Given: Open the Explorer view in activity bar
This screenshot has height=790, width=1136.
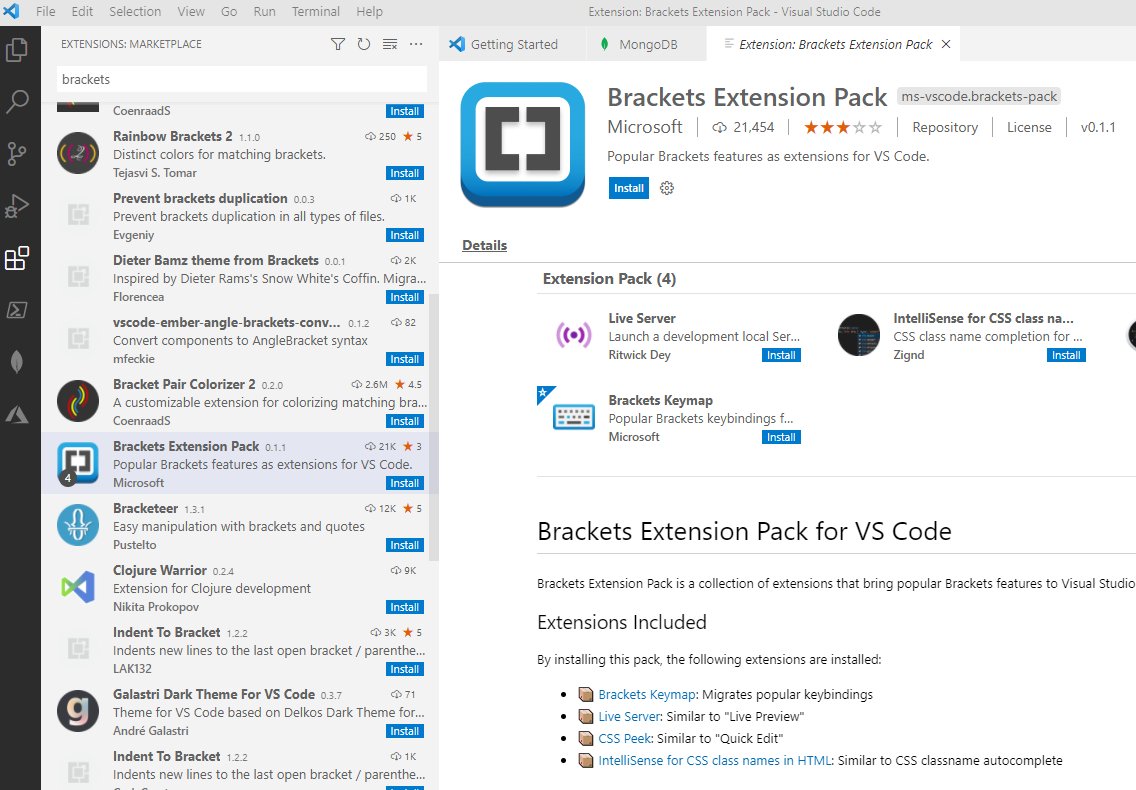Looking at the screenshot, I should (17, 50).
